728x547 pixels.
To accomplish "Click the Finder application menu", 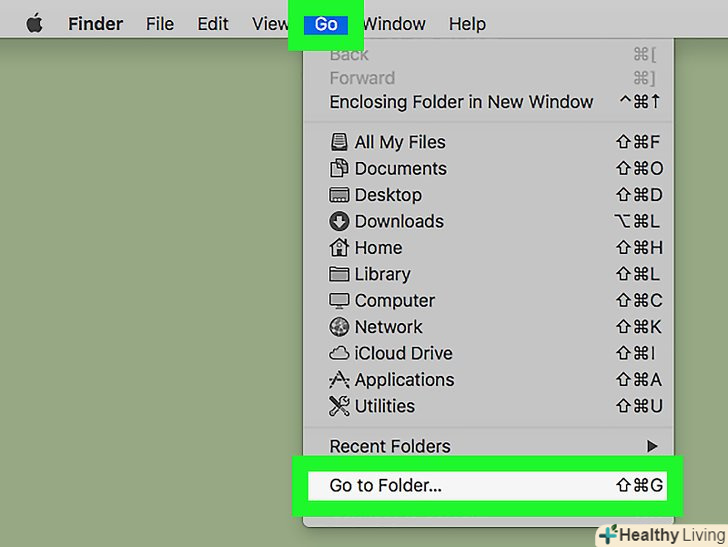I will (97, 24).
